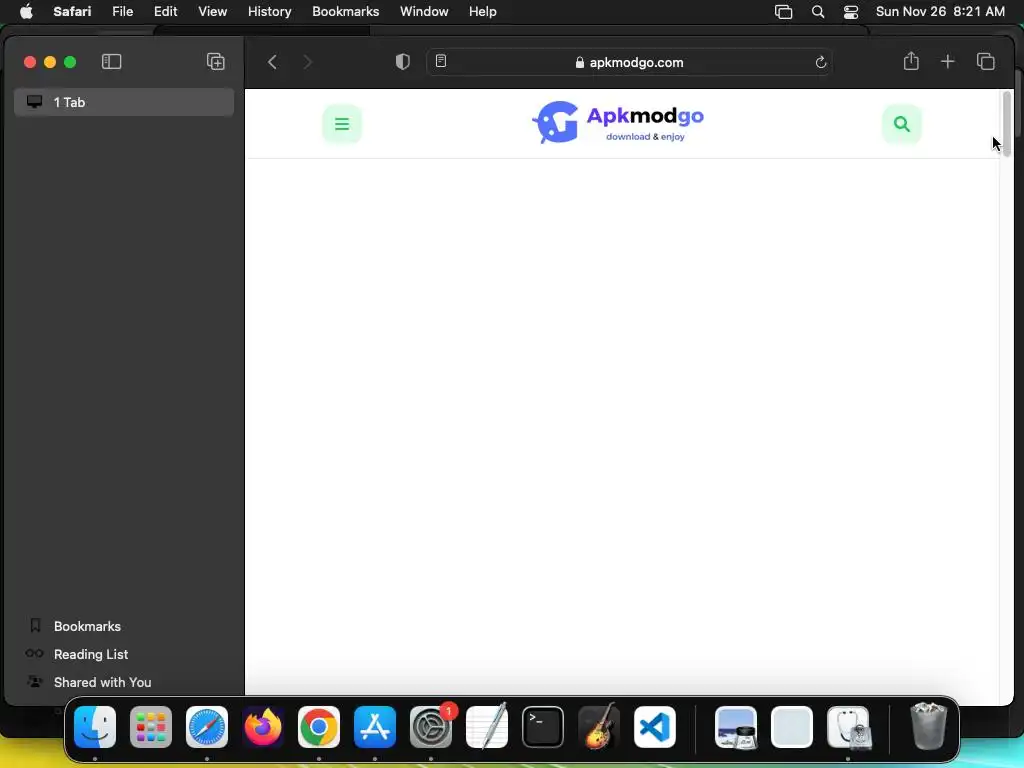Open Preview from the Dock
This screenshot has height=768, width=1024.
[736, 727]
